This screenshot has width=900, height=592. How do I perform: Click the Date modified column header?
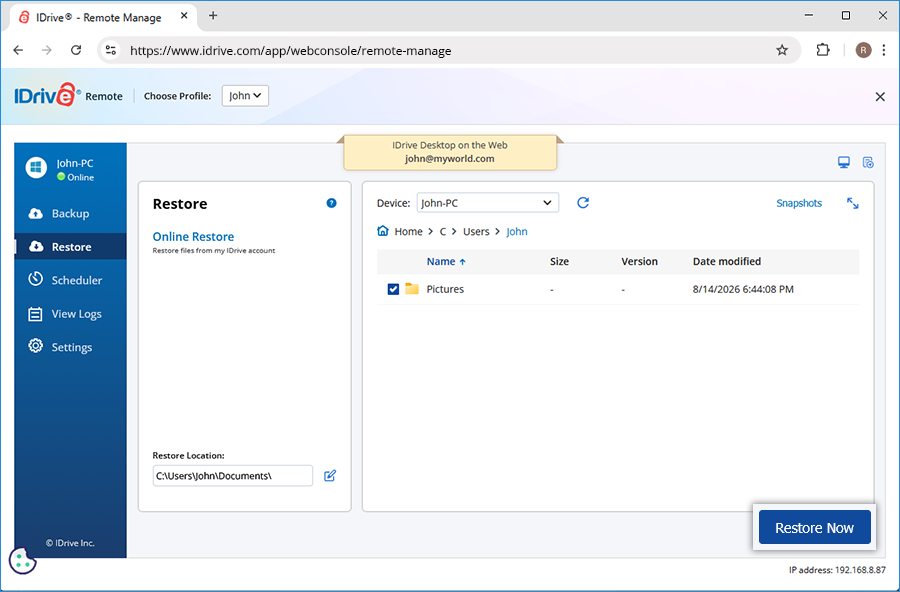point(727,261)
